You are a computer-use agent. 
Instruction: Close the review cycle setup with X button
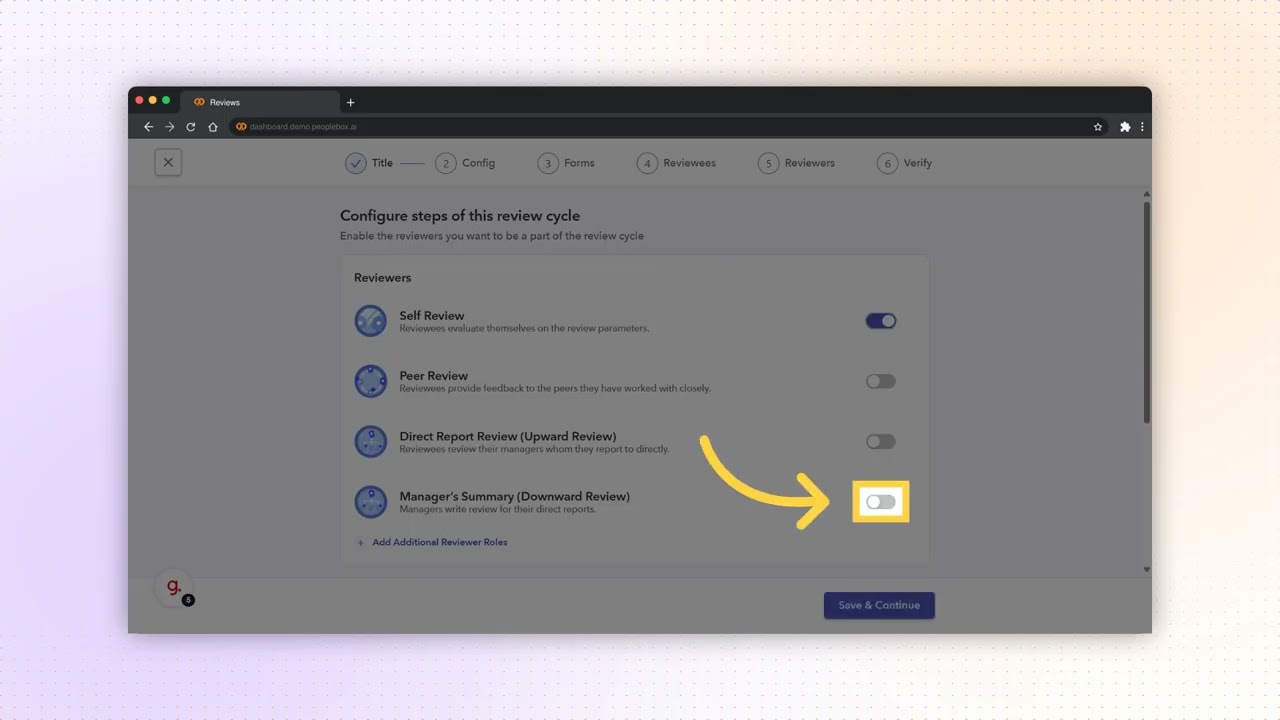click(168, 162)
